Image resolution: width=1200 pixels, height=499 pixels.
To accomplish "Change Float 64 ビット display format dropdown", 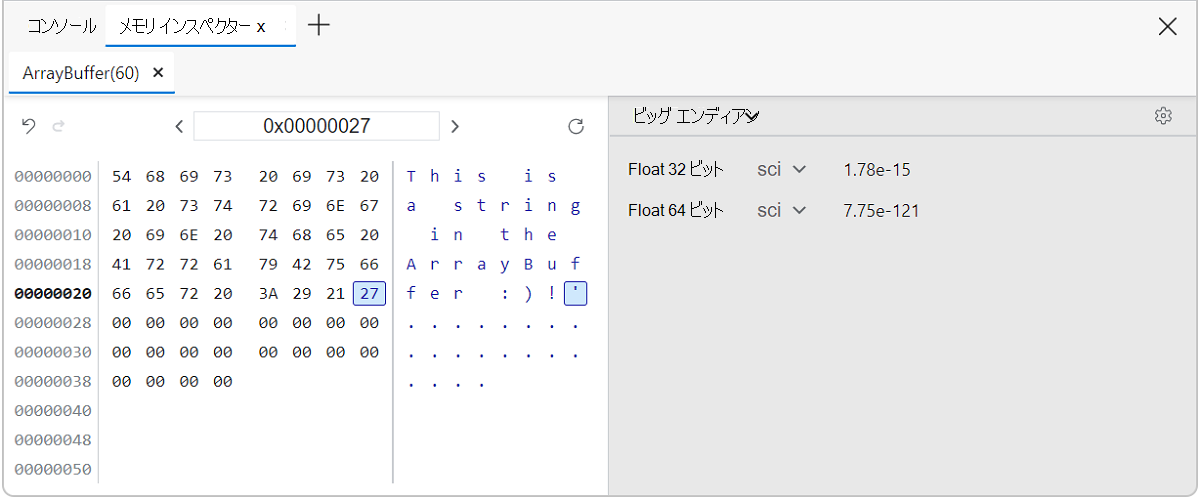I will click(782, 210).
